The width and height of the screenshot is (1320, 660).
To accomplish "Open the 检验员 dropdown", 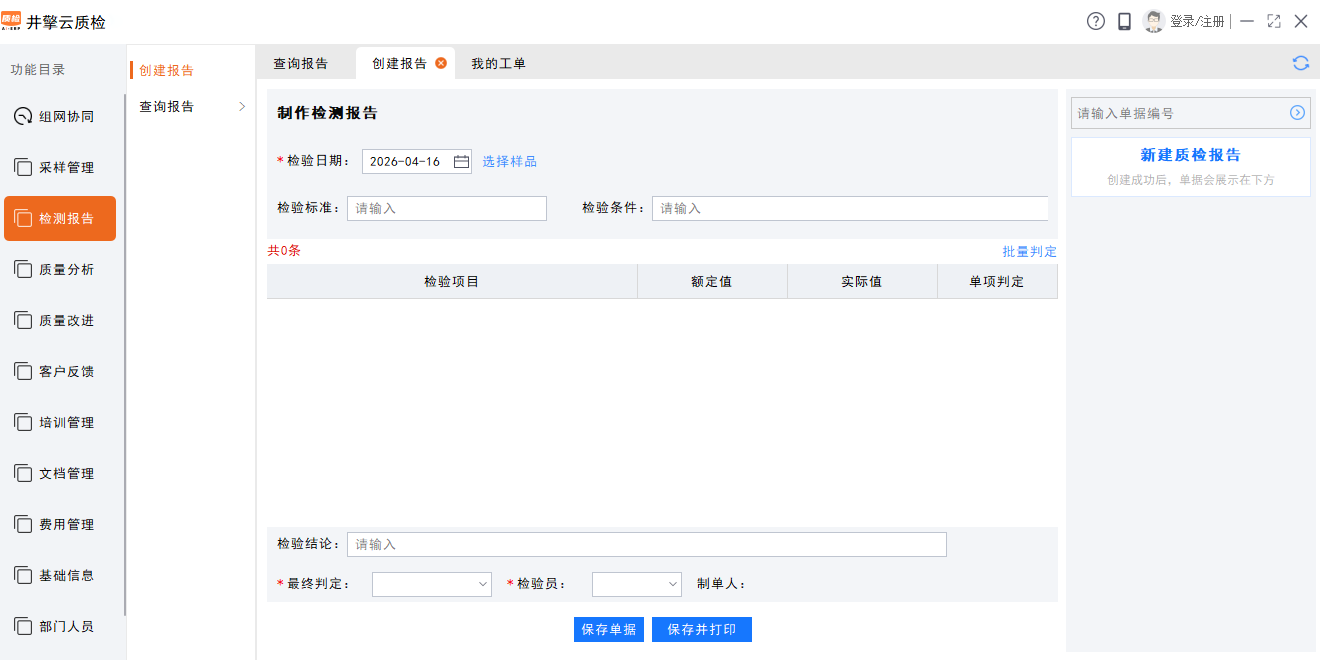I will tap(636, 584).
